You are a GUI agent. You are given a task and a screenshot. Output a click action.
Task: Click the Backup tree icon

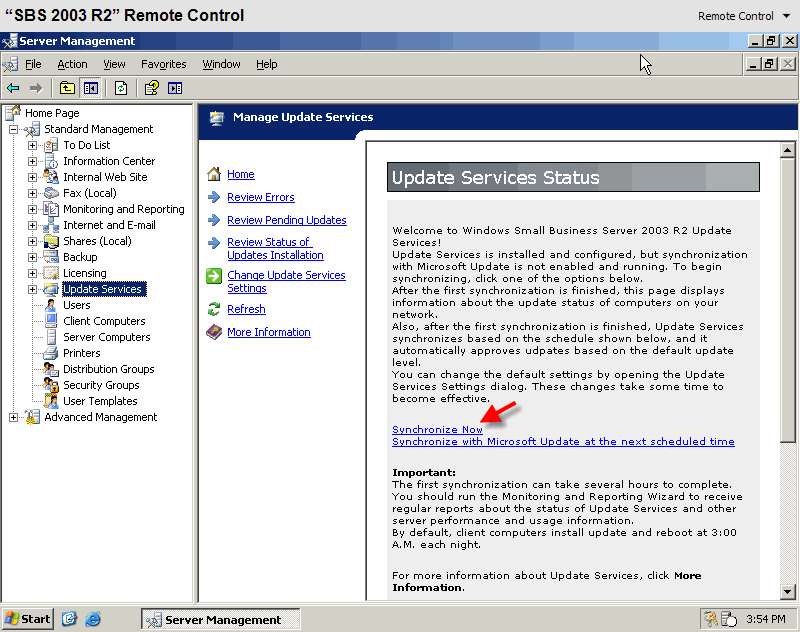tap(51, 257)
